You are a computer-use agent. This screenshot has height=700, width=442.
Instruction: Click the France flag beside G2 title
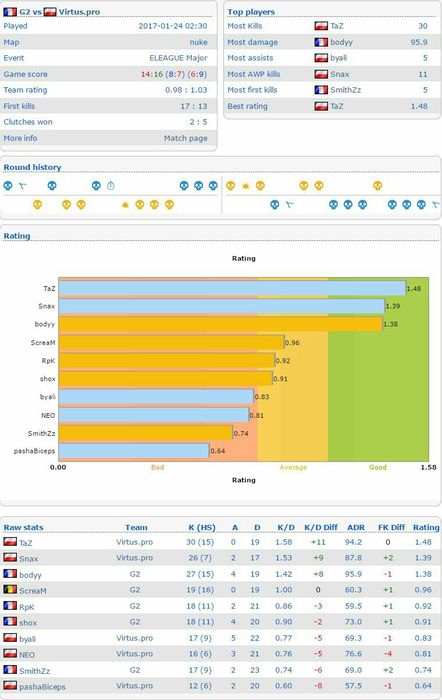[10, 12]
